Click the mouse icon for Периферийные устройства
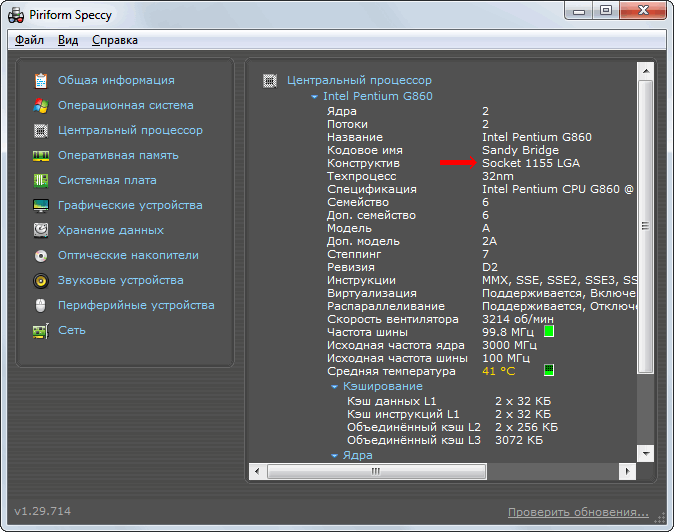Image resolution: width=674 pixels, height=532 pixels. (40, 306)
